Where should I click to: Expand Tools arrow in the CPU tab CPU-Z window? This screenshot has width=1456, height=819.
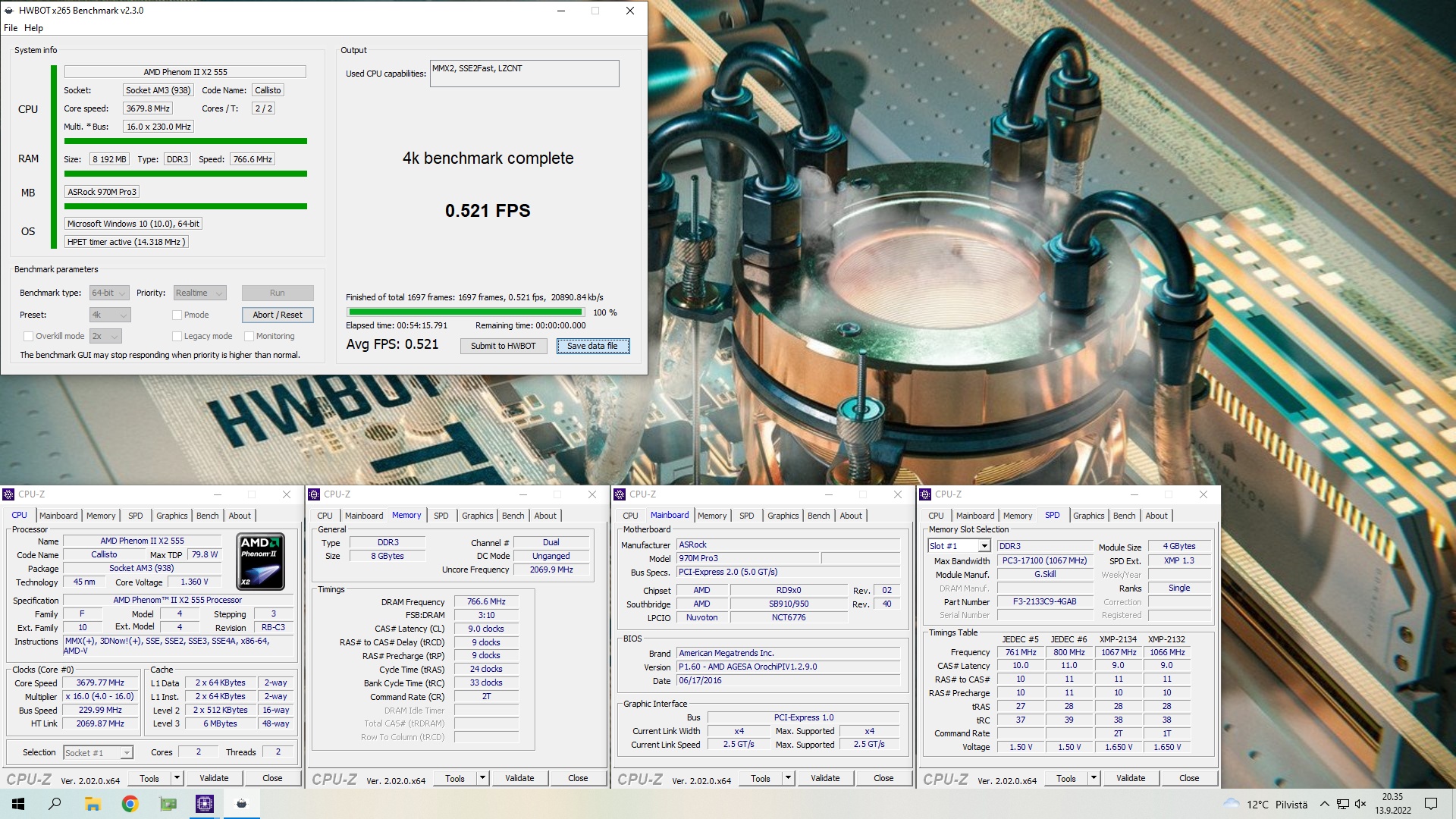(x=177, y=778)
